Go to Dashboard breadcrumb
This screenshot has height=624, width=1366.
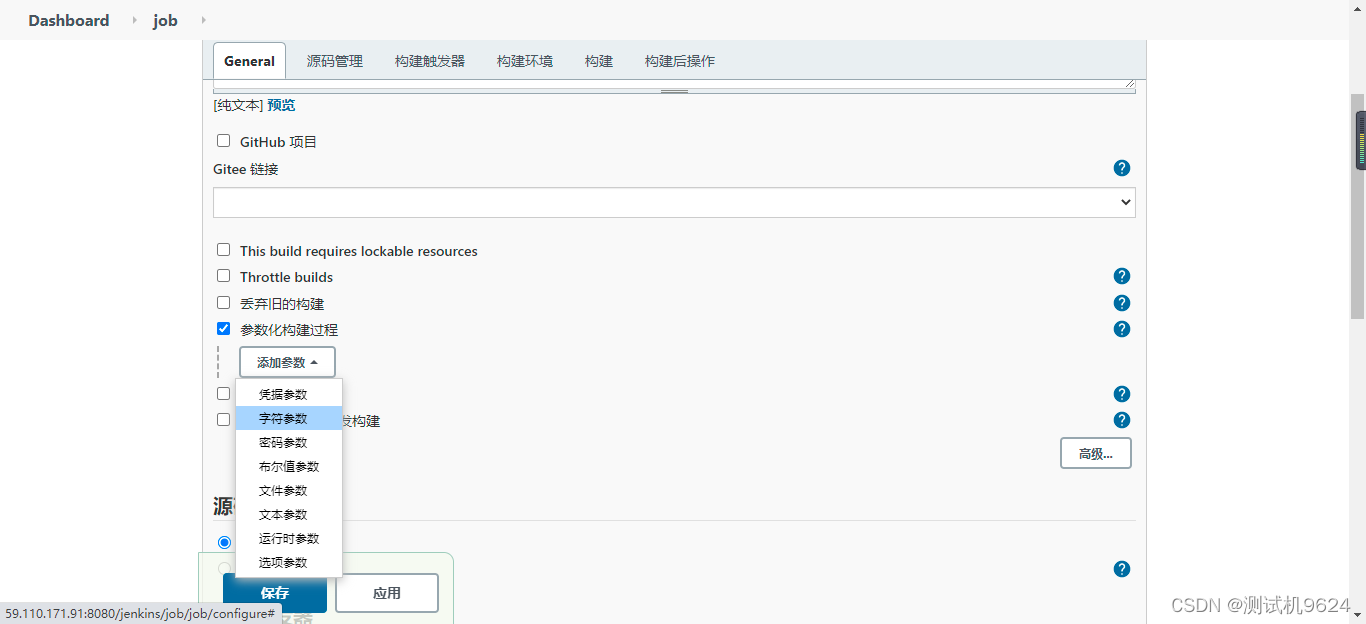coord(69,20)
